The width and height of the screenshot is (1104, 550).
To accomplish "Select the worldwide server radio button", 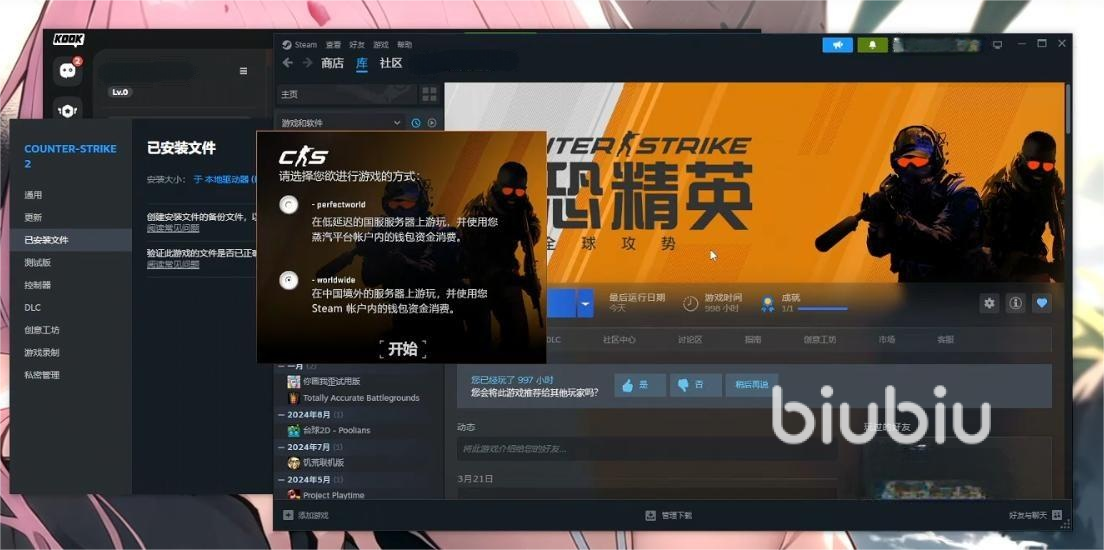I will coord(289,280).
